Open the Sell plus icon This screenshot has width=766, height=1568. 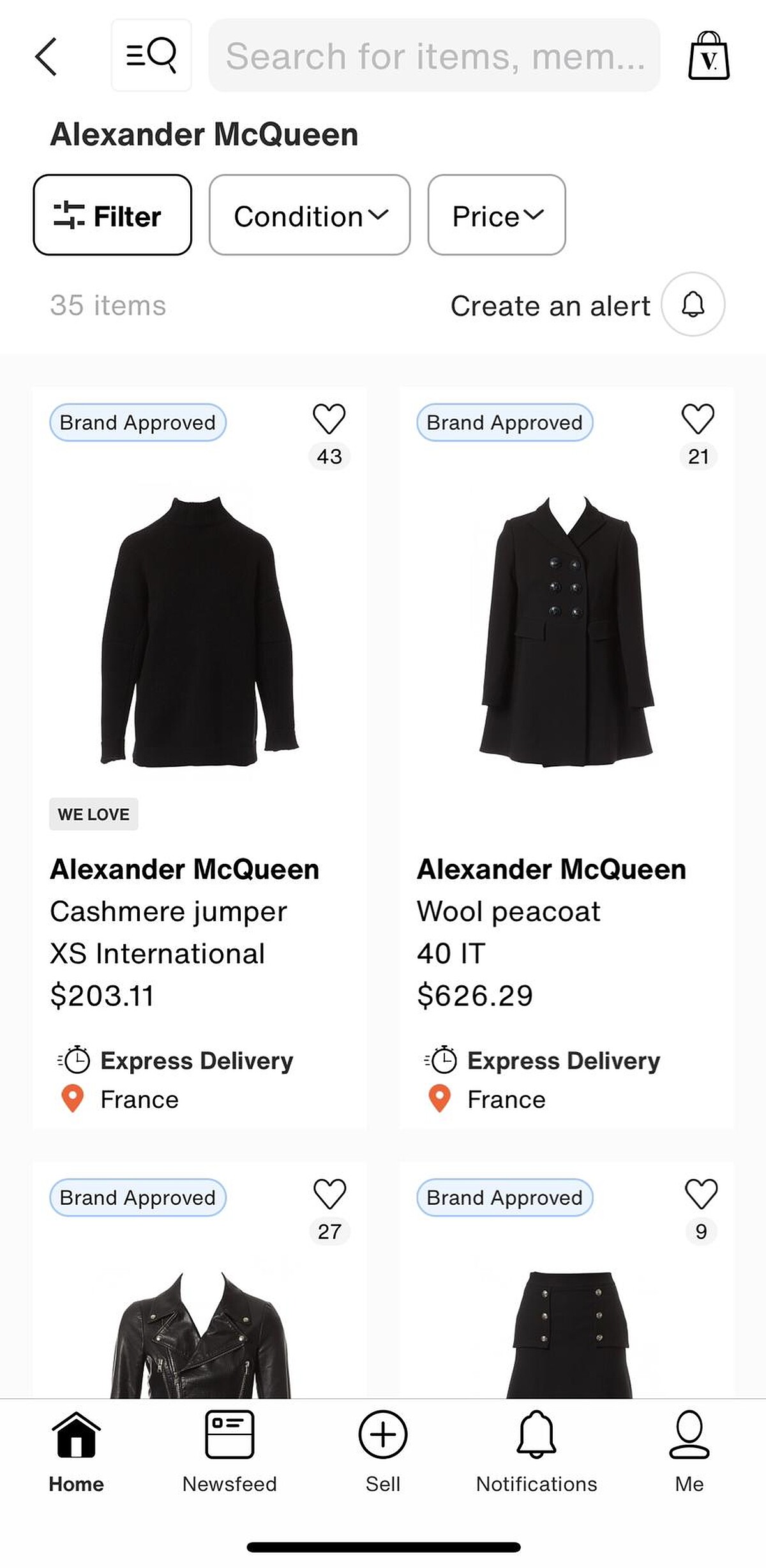(x=383, y=1434)
